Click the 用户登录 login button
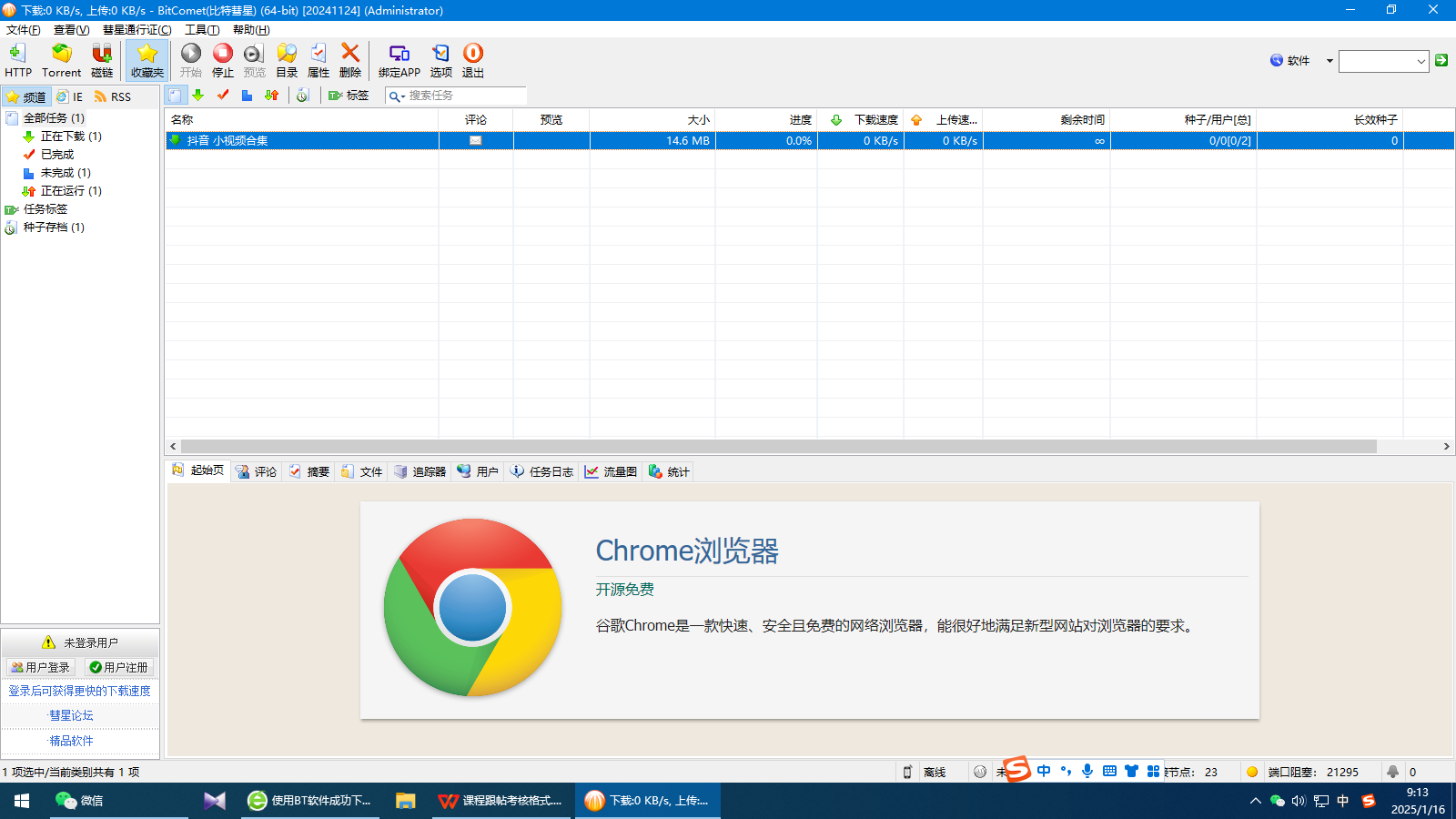 coord(41,667)
